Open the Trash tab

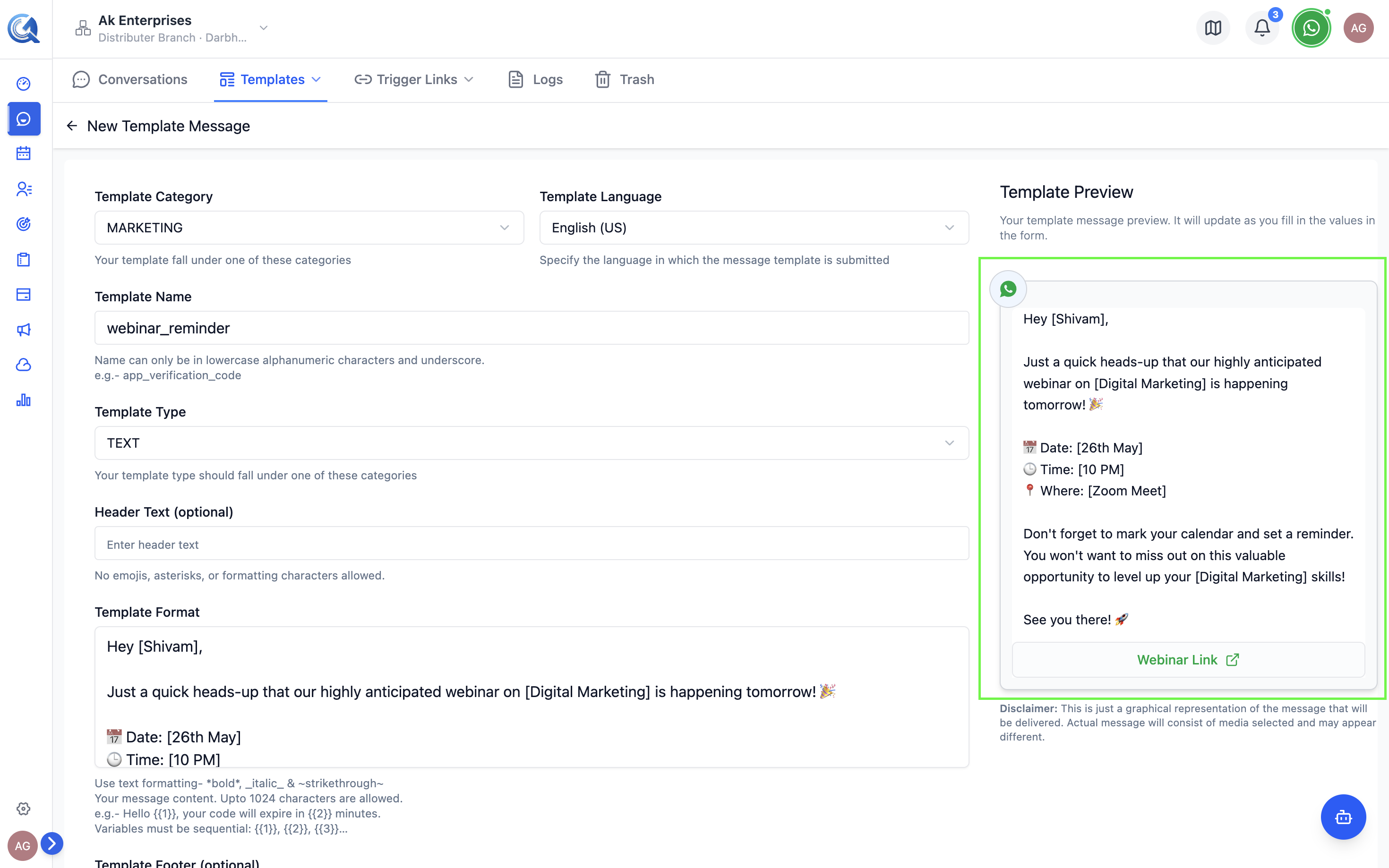pos(625,79)
